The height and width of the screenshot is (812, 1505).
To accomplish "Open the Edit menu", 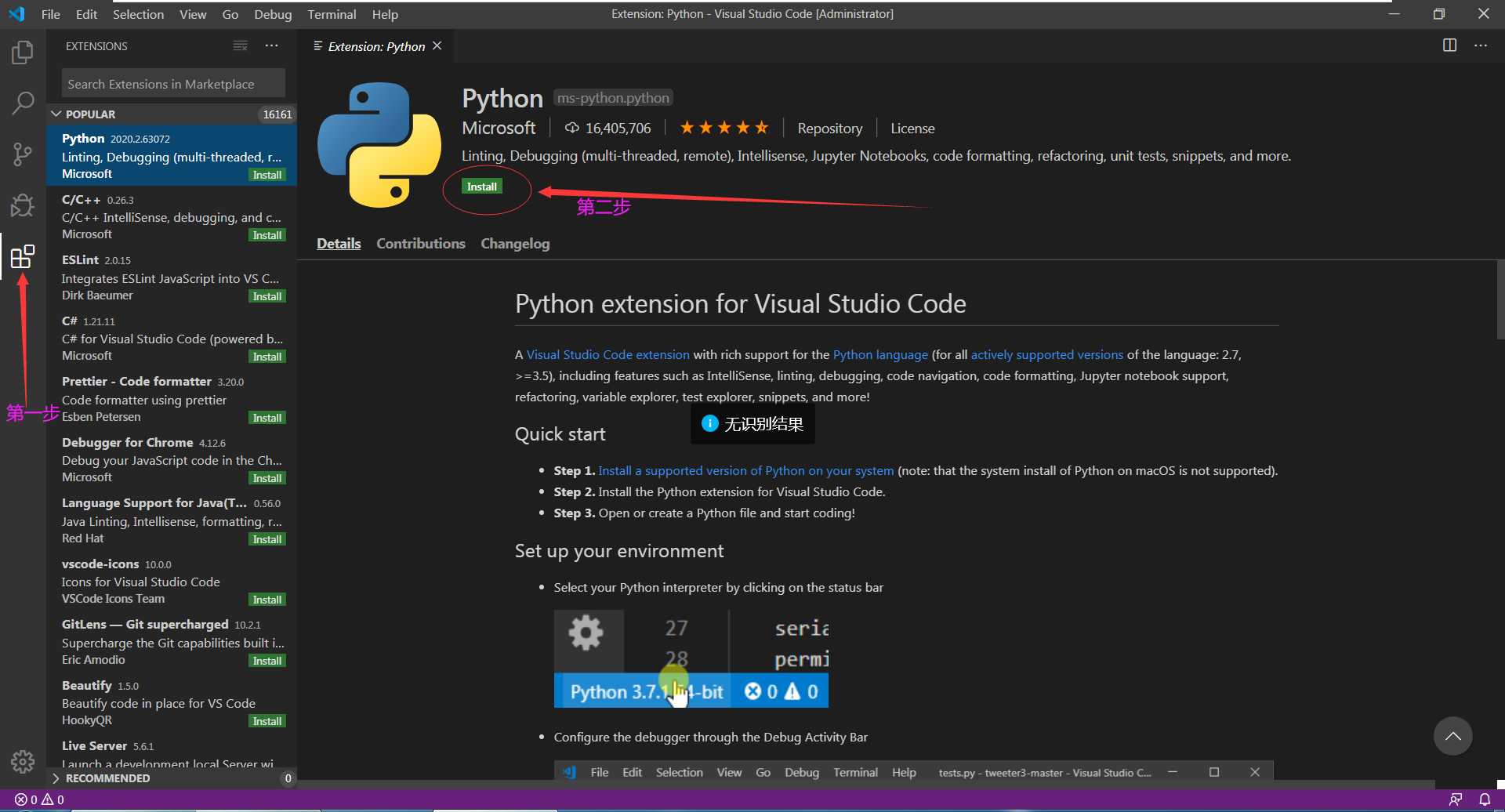I will point(86,14).
